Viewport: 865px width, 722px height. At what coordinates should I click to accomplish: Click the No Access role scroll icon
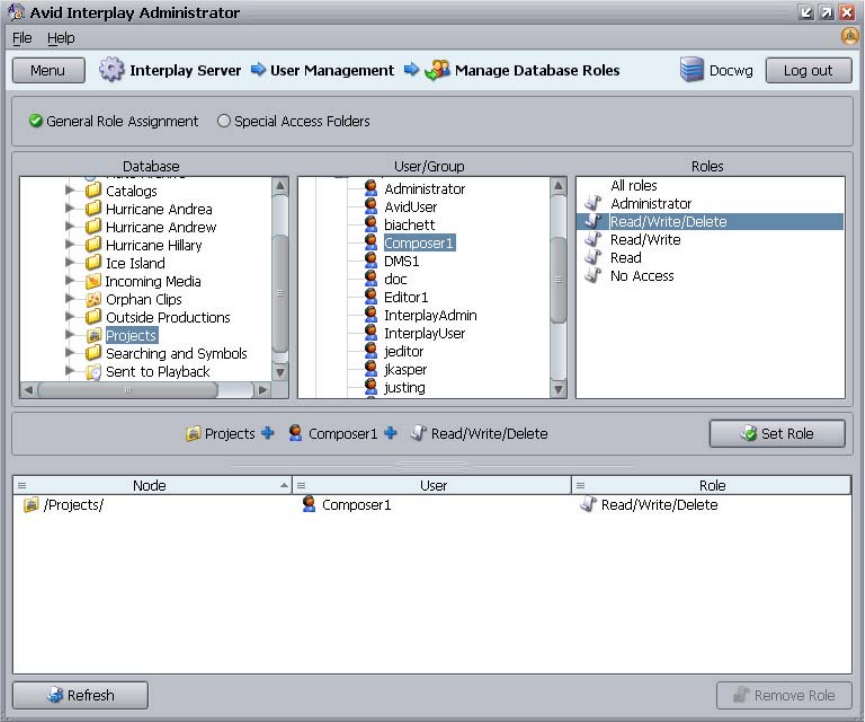tap(593, 275)
